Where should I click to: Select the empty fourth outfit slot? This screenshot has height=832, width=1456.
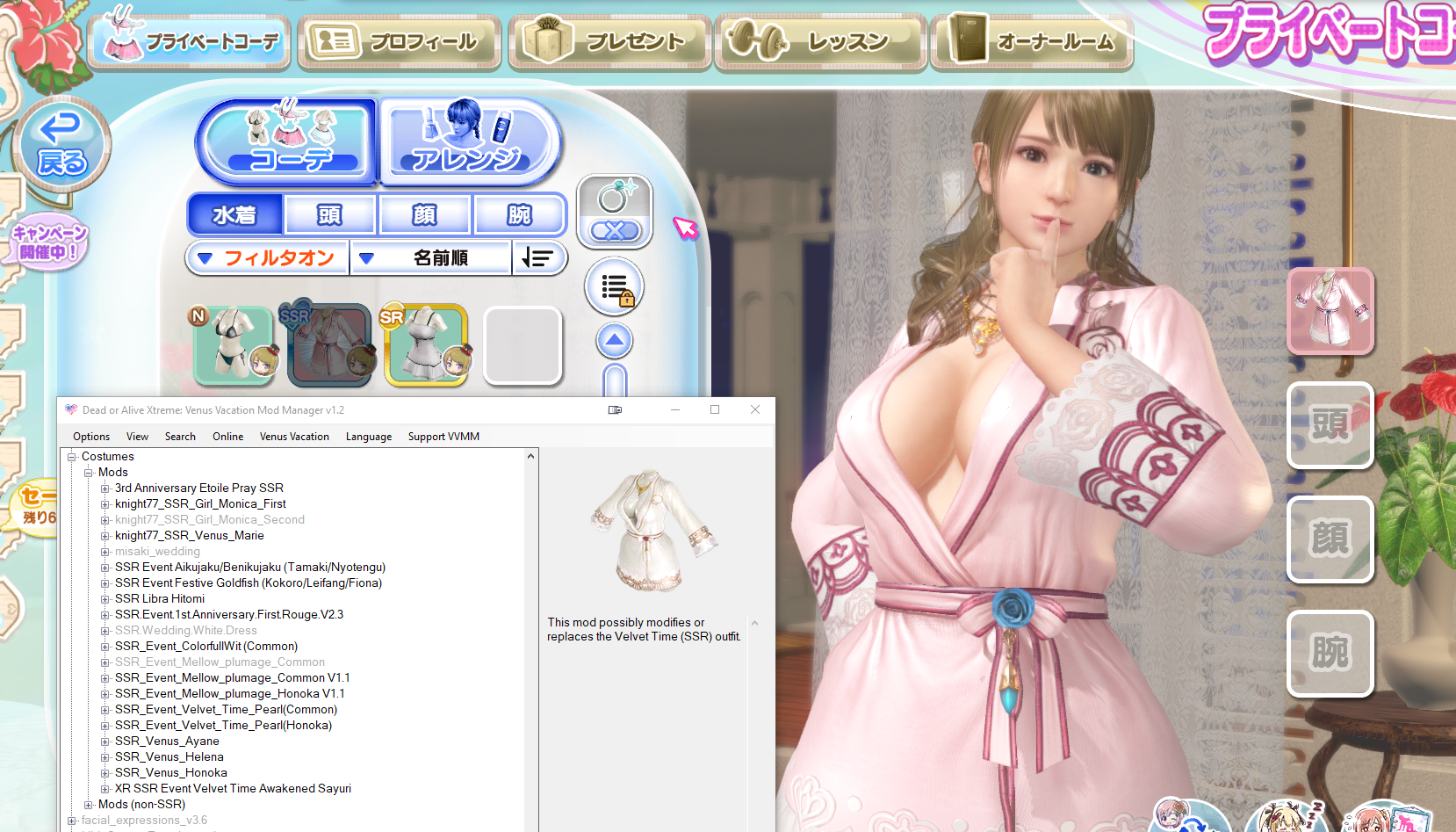(x=523, y=345)
